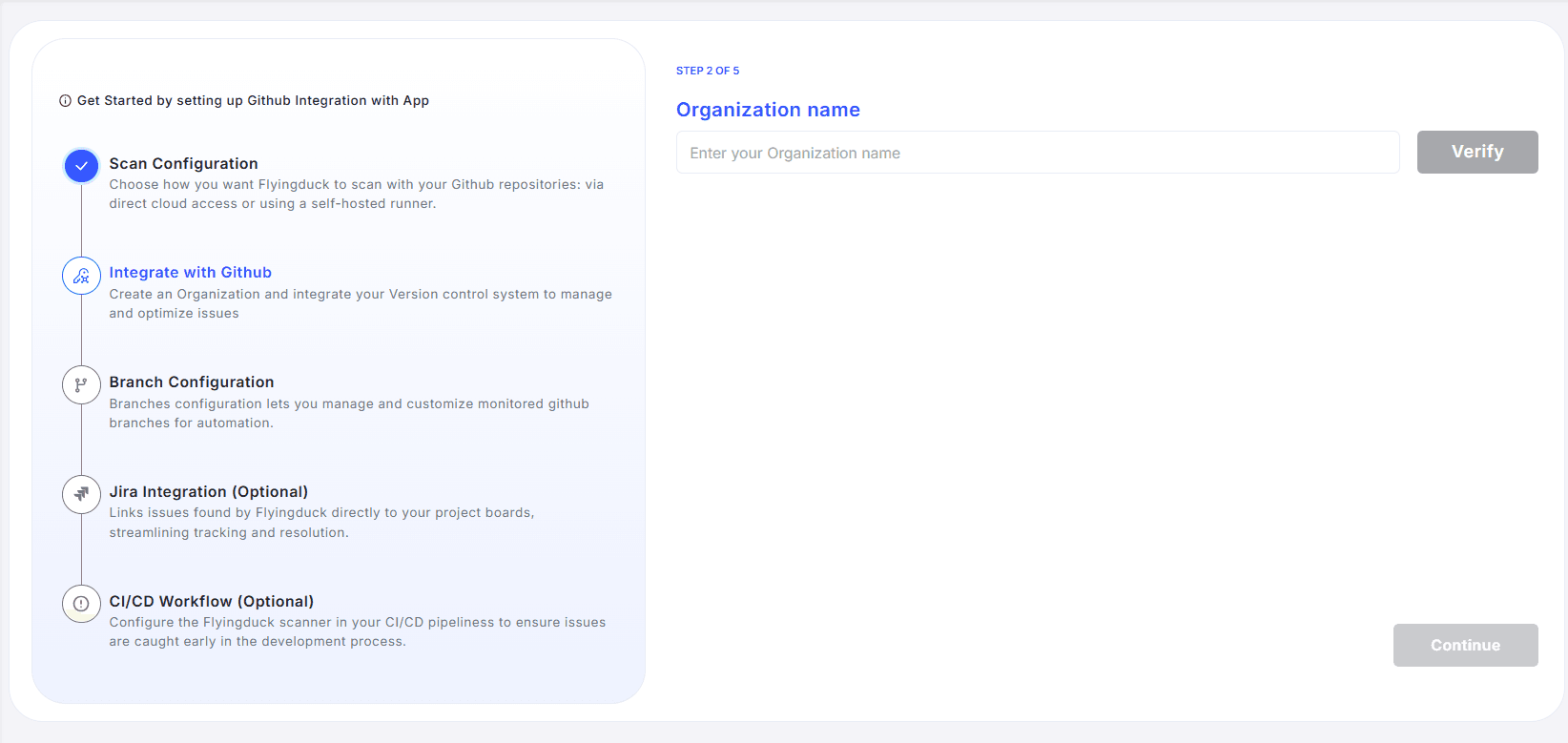Focus the Organization name input field
The width and height of the screenshot is (1568, 743).
[x=1037, y=153]
